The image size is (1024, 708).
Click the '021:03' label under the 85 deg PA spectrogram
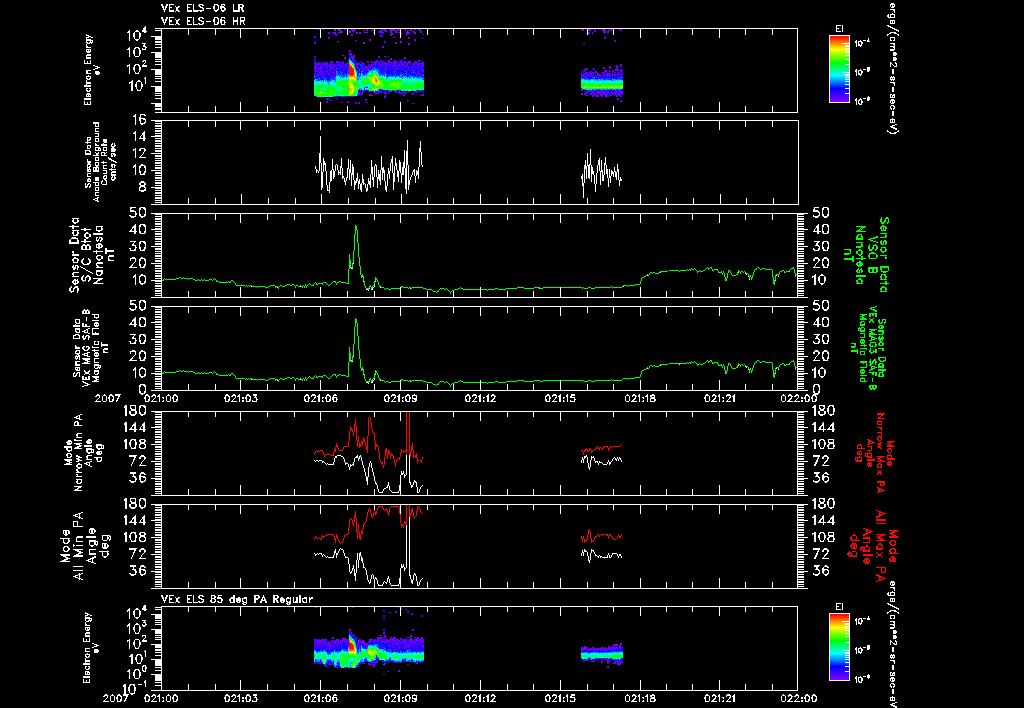pos(240,698)
